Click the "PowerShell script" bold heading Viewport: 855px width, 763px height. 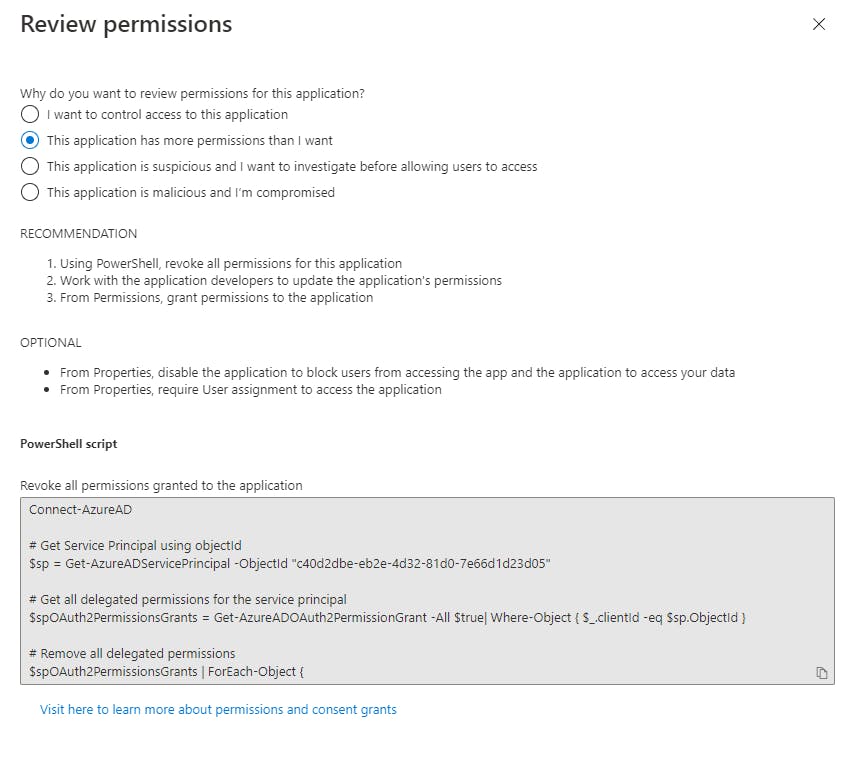point(69,443)
